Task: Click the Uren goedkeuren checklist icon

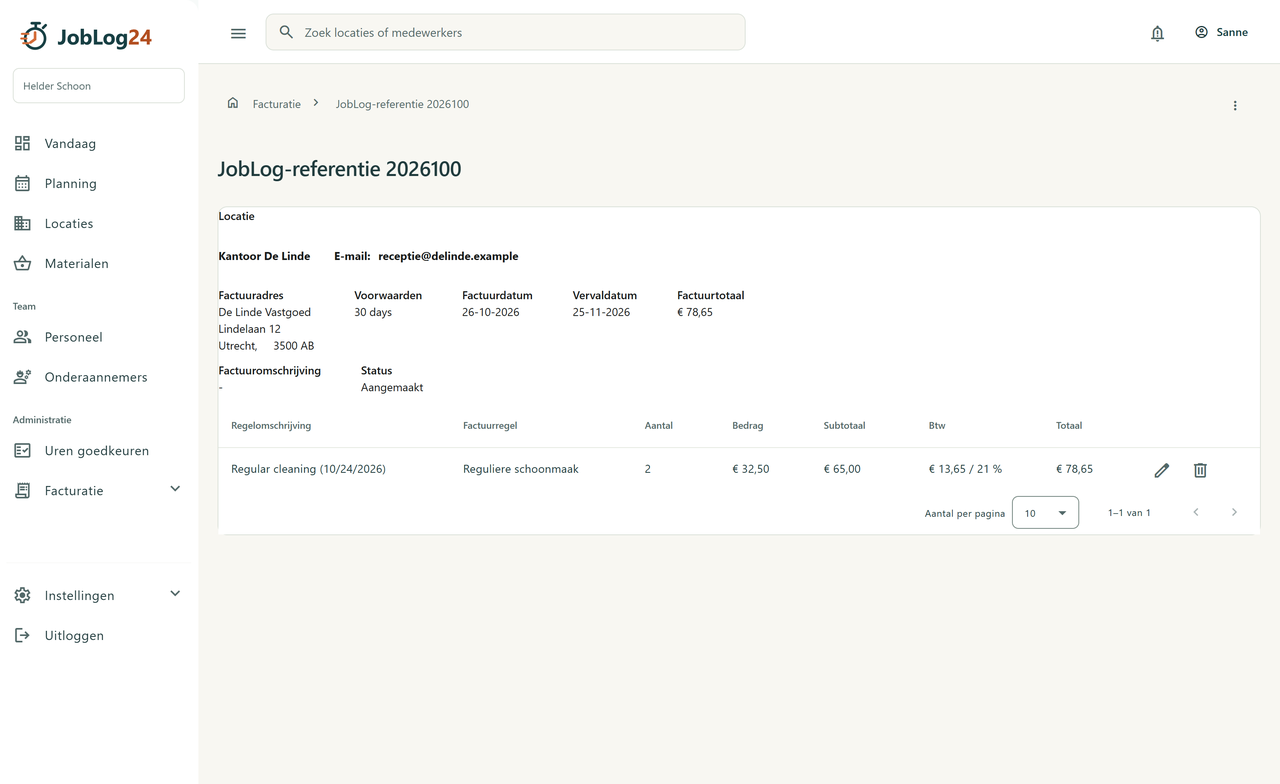Action: (x=22, y=451)
